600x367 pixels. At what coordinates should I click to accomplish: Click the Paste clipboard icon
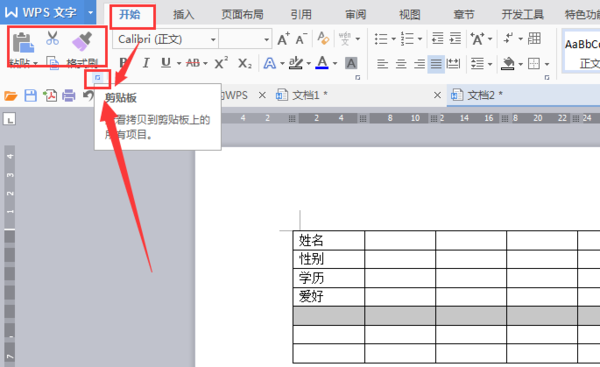[23, 42]
